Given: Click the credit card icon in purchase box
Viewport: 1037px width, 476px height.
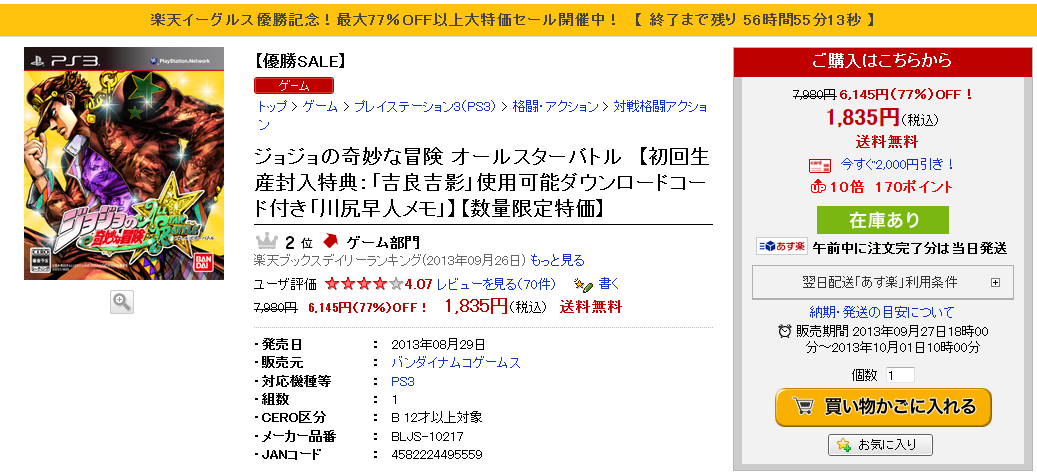Looking at the screenshot, I should pyautogui.click(x=819, y=165).
